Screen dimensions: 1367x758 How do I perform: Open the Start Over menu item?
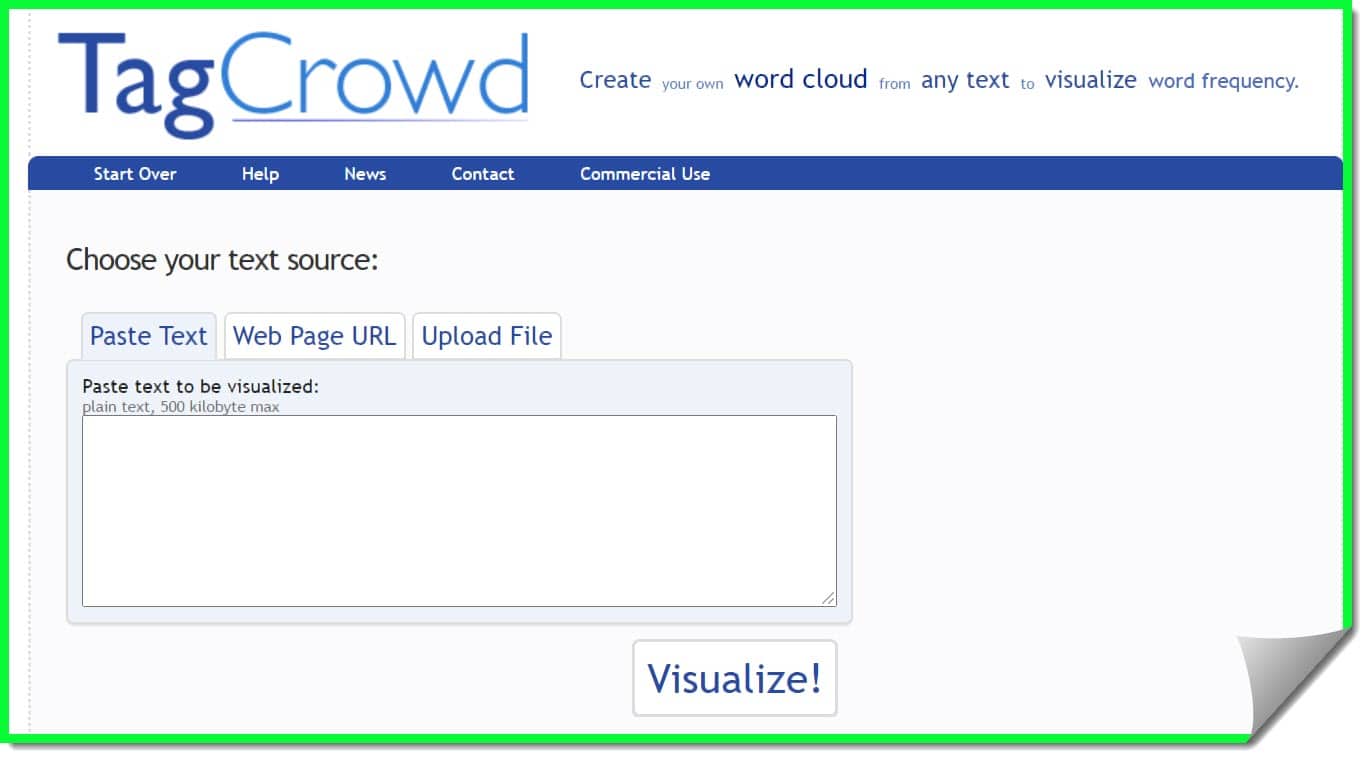pos(135,174)
